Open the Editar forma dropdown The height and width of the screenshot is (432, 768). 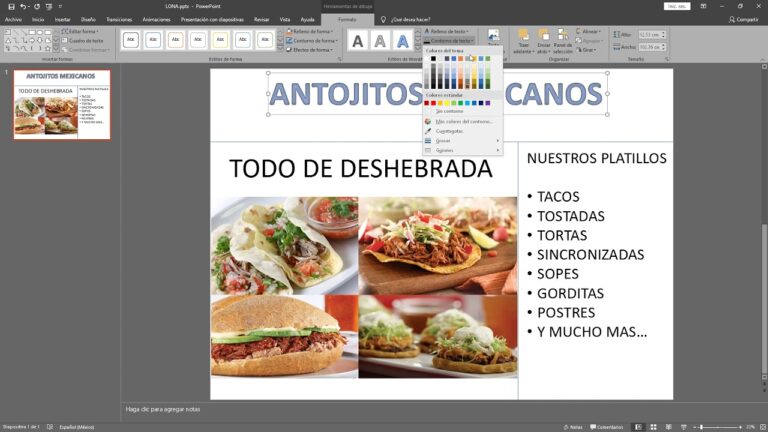pyautogui.click(x=80, y=31)
